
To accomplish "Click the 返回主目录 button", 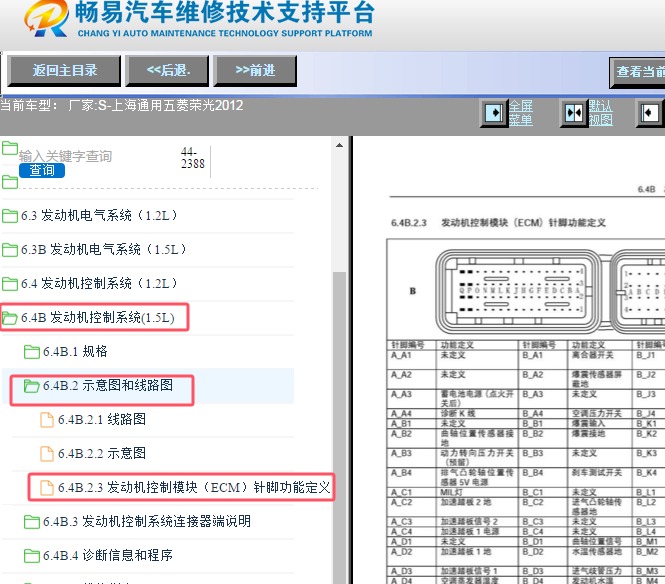I will coord(64,70).
